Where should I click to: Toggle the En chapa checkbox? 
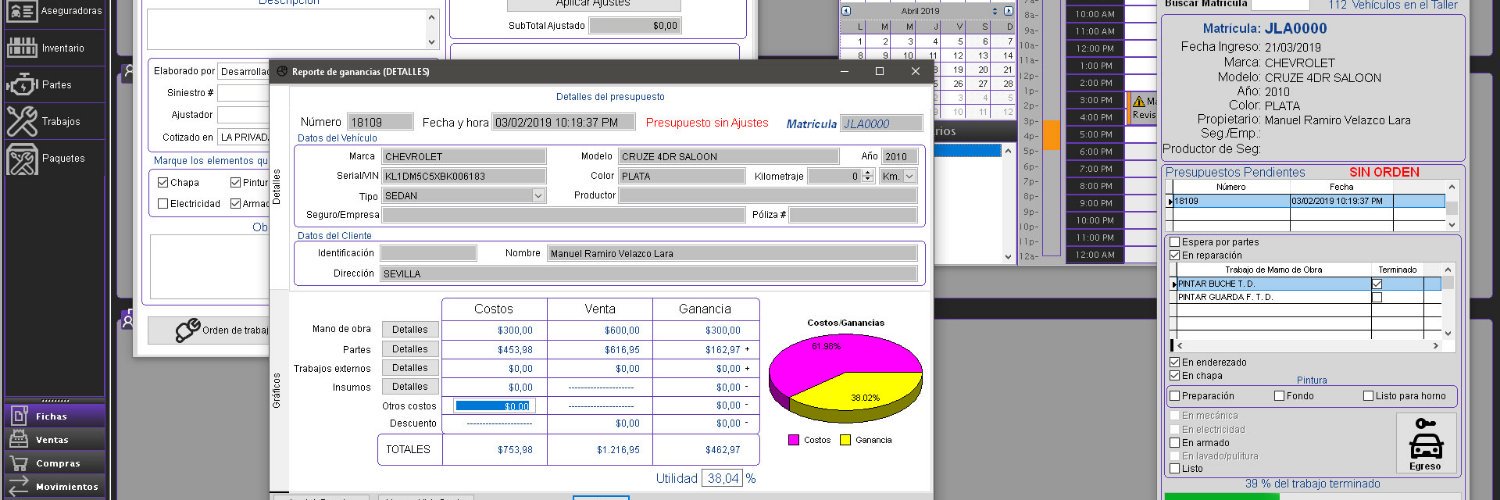[x=1175, y=375]
